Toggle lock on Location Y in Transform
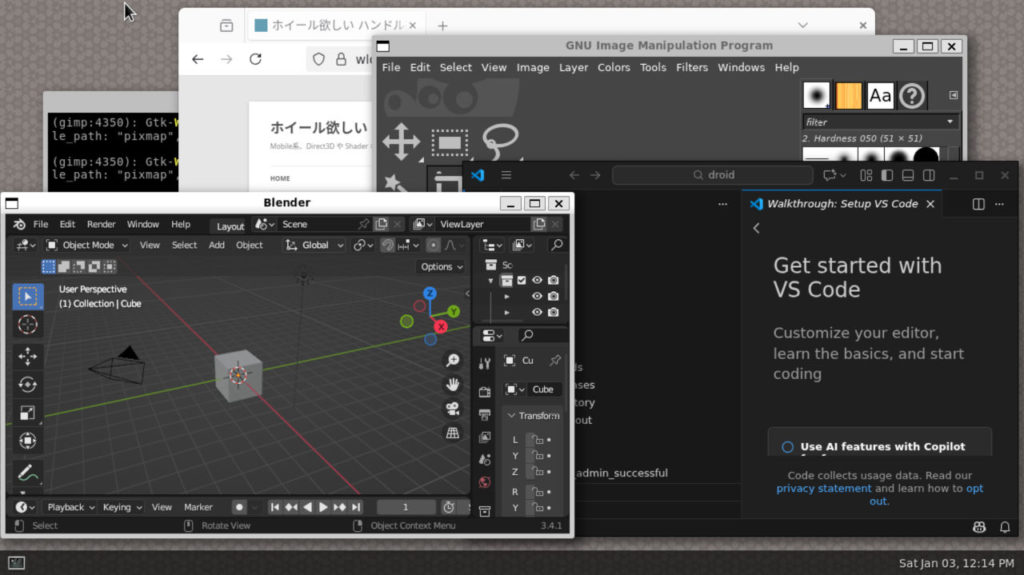The height and width of the screenshot is (575, 1024). (x=538, y=455)
